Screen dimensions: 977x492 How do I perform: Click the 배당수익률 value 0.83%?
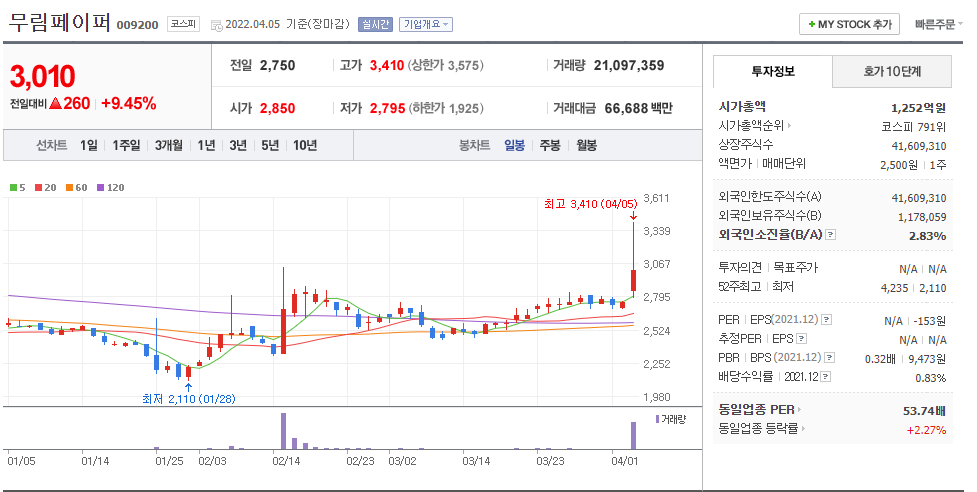[x=931, y=378]
